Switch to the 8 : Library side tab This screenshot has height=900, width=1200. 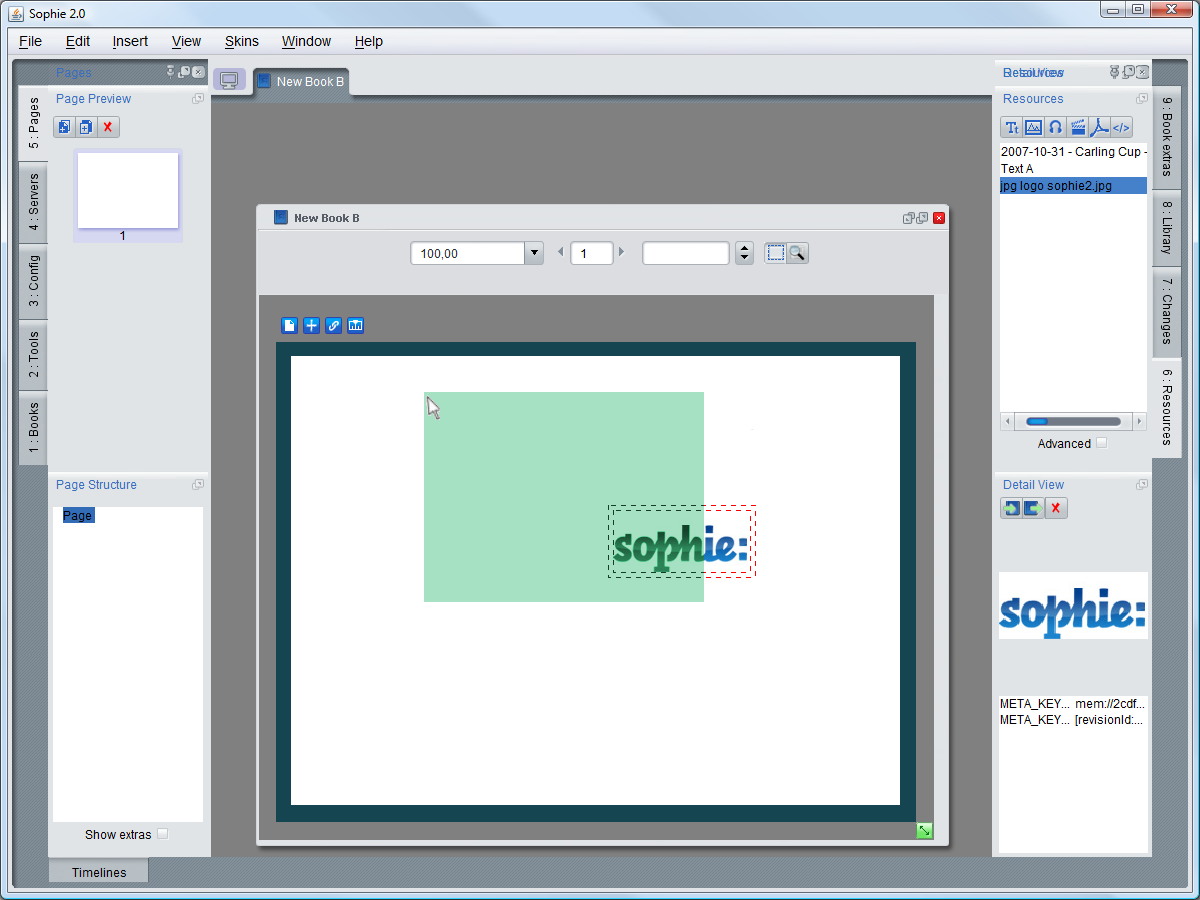coord(1167,228)
